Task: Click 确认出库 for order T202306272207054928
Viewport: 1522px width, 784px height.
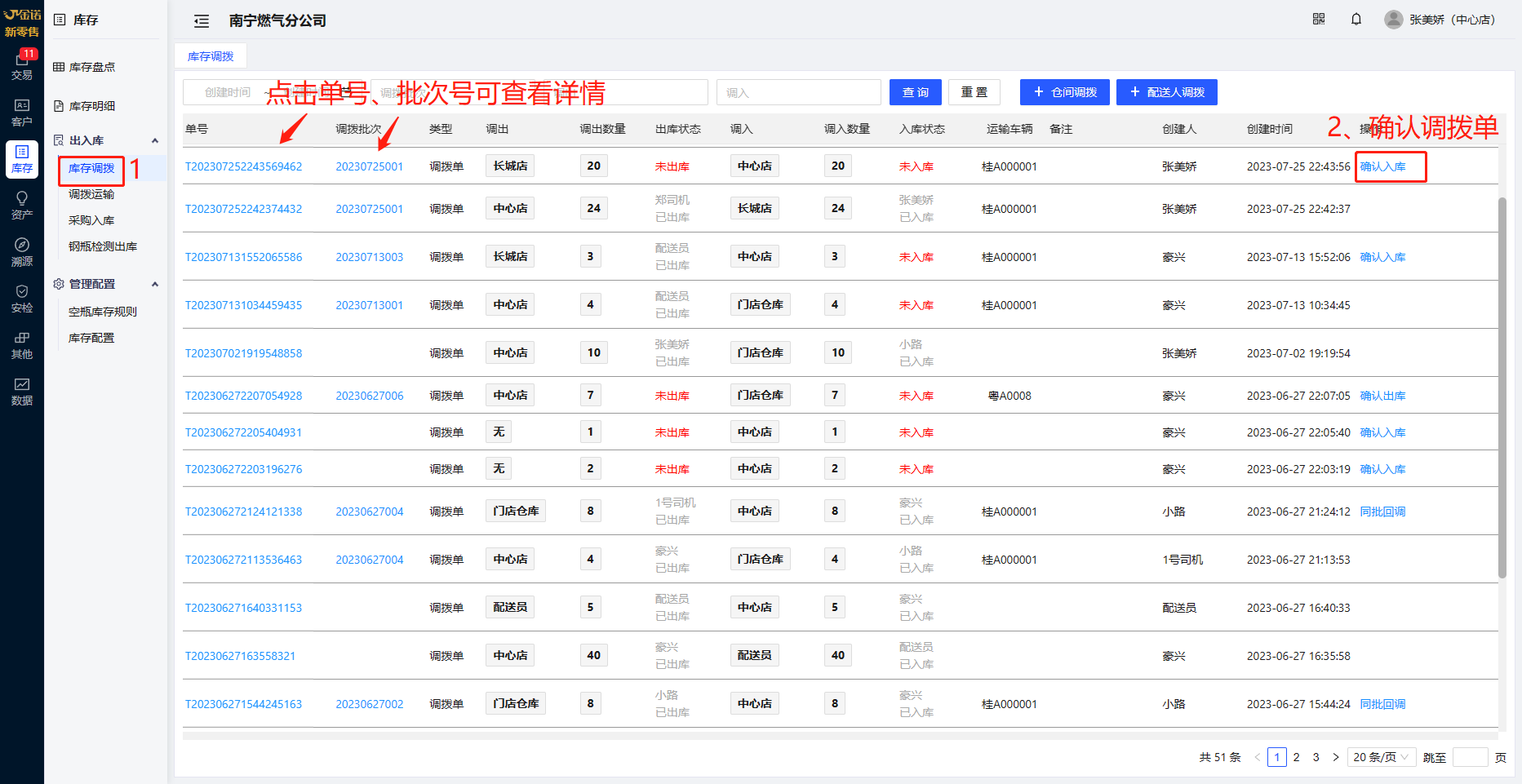Action: click(1382, 396)
